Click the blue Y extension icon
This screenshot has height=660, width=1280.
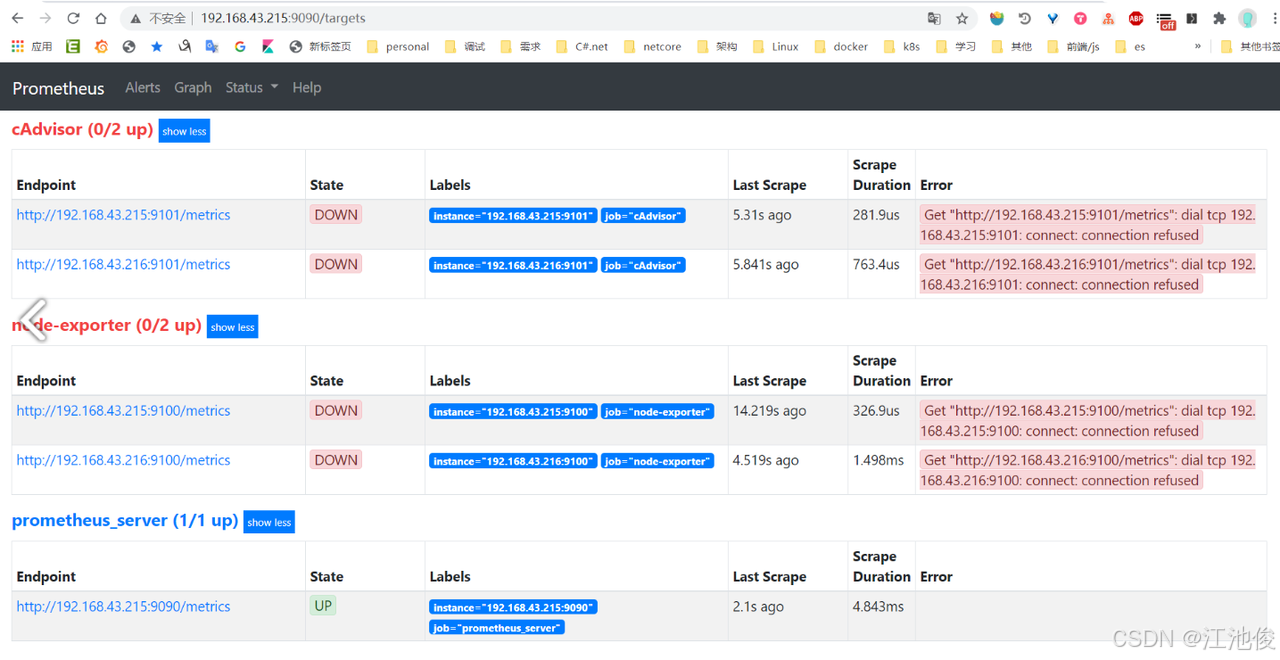[x=1052, y=18]
